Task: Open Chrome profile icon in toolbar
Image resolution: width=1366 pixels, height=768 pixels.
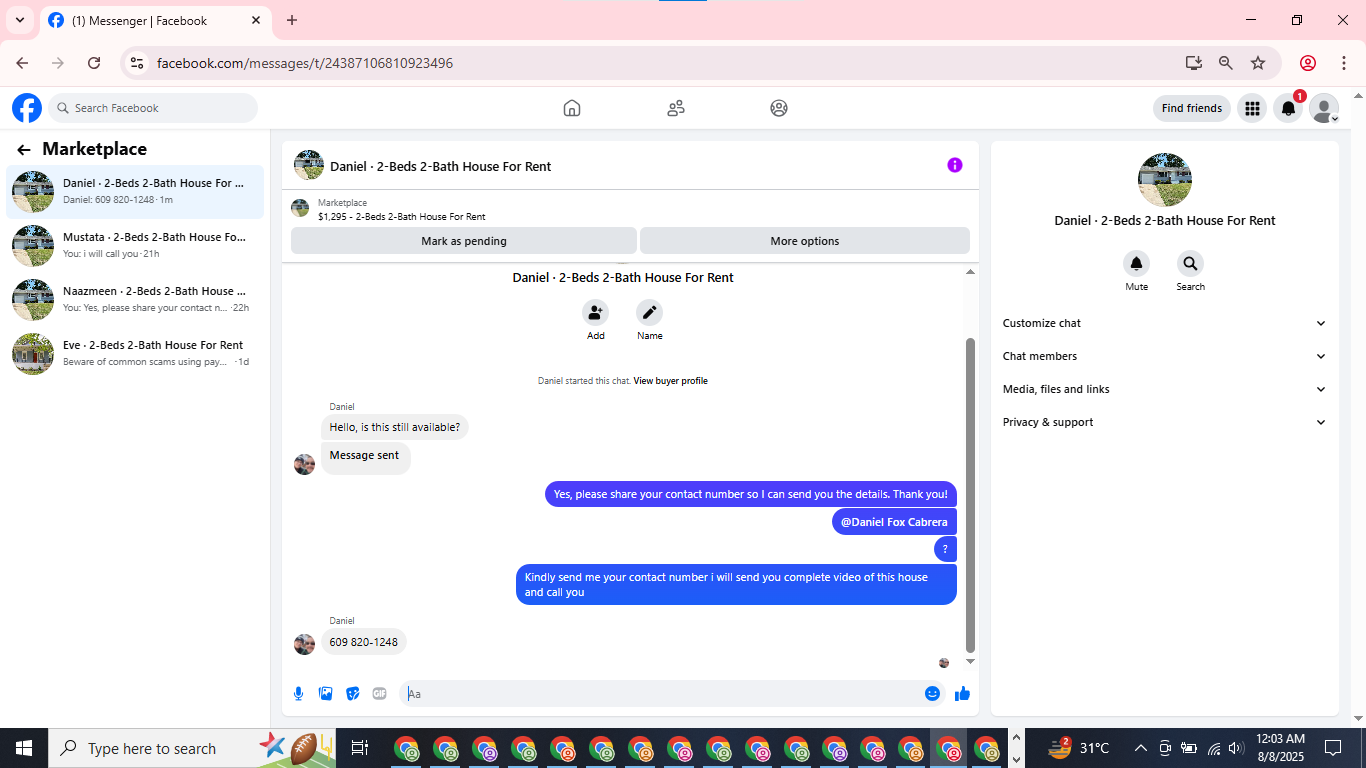Action: click(x=1307, y=63)
